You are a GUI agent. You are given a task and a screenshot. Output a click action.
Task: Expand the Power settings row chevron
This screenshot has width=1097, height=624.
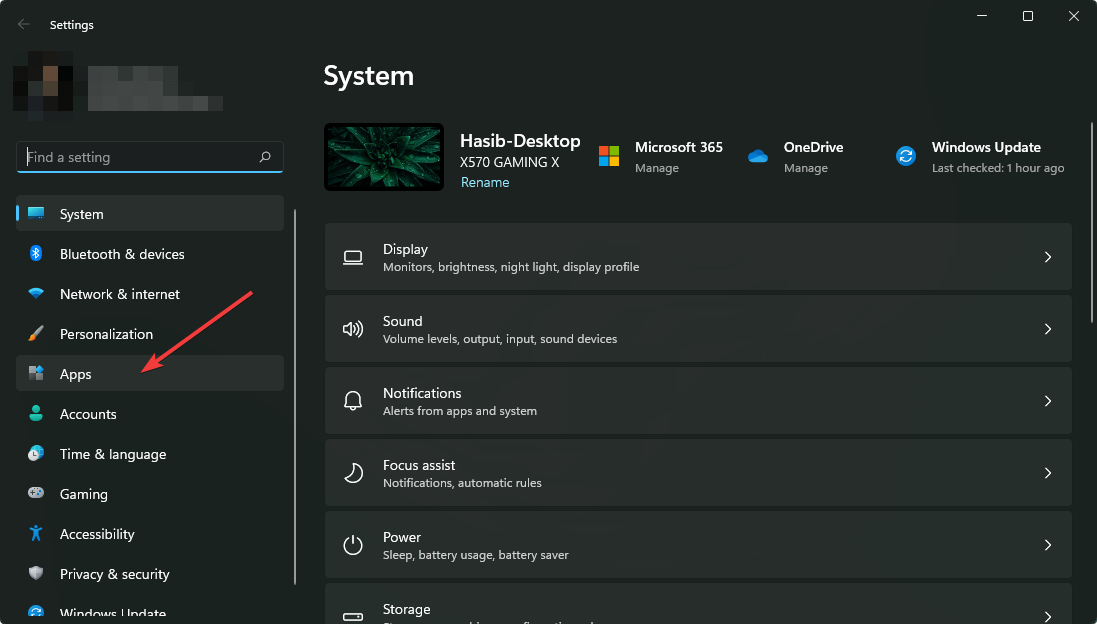point(1047,544)
